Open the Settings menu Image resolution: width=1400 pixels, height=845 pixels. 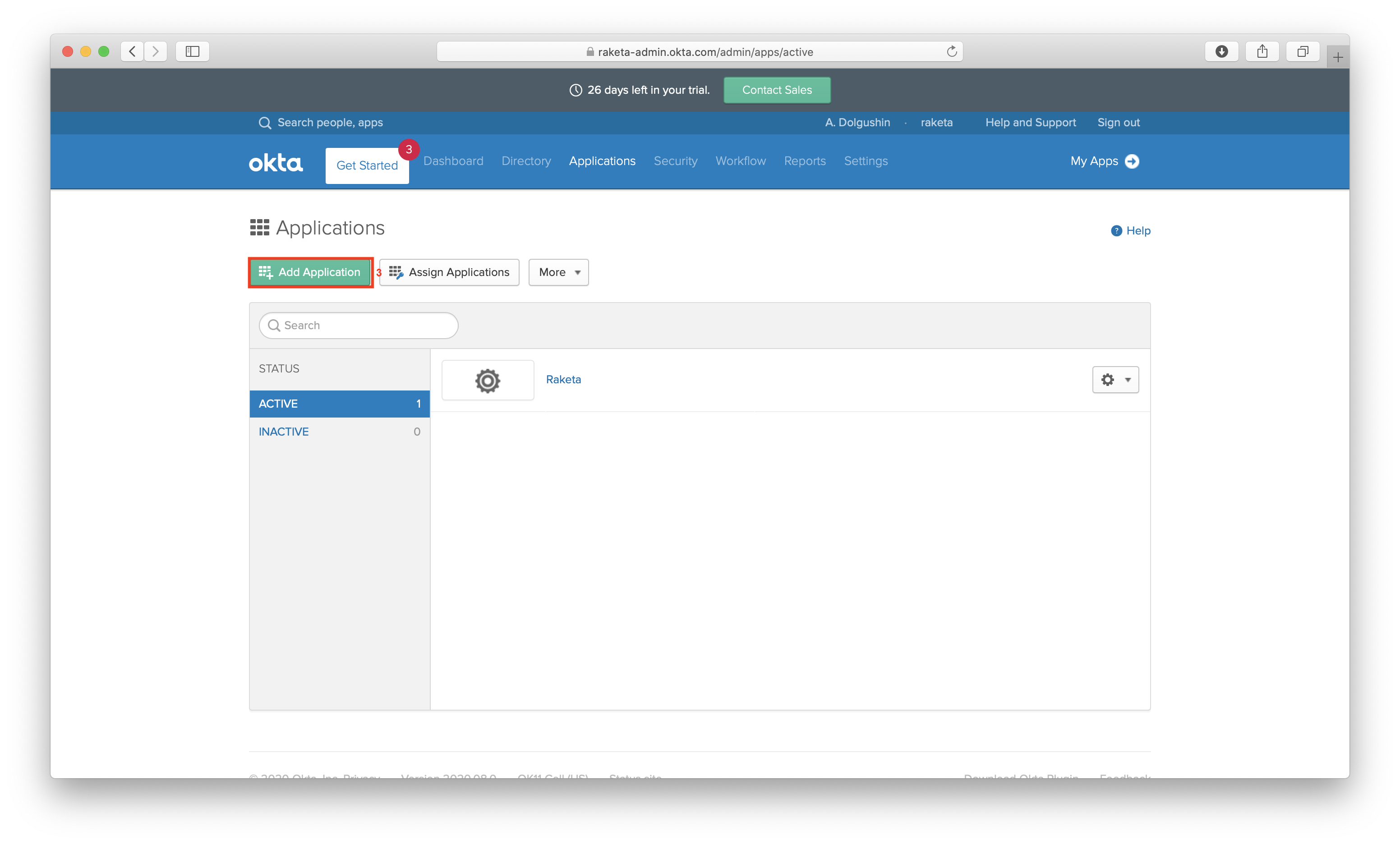click(x=866, y=161)
